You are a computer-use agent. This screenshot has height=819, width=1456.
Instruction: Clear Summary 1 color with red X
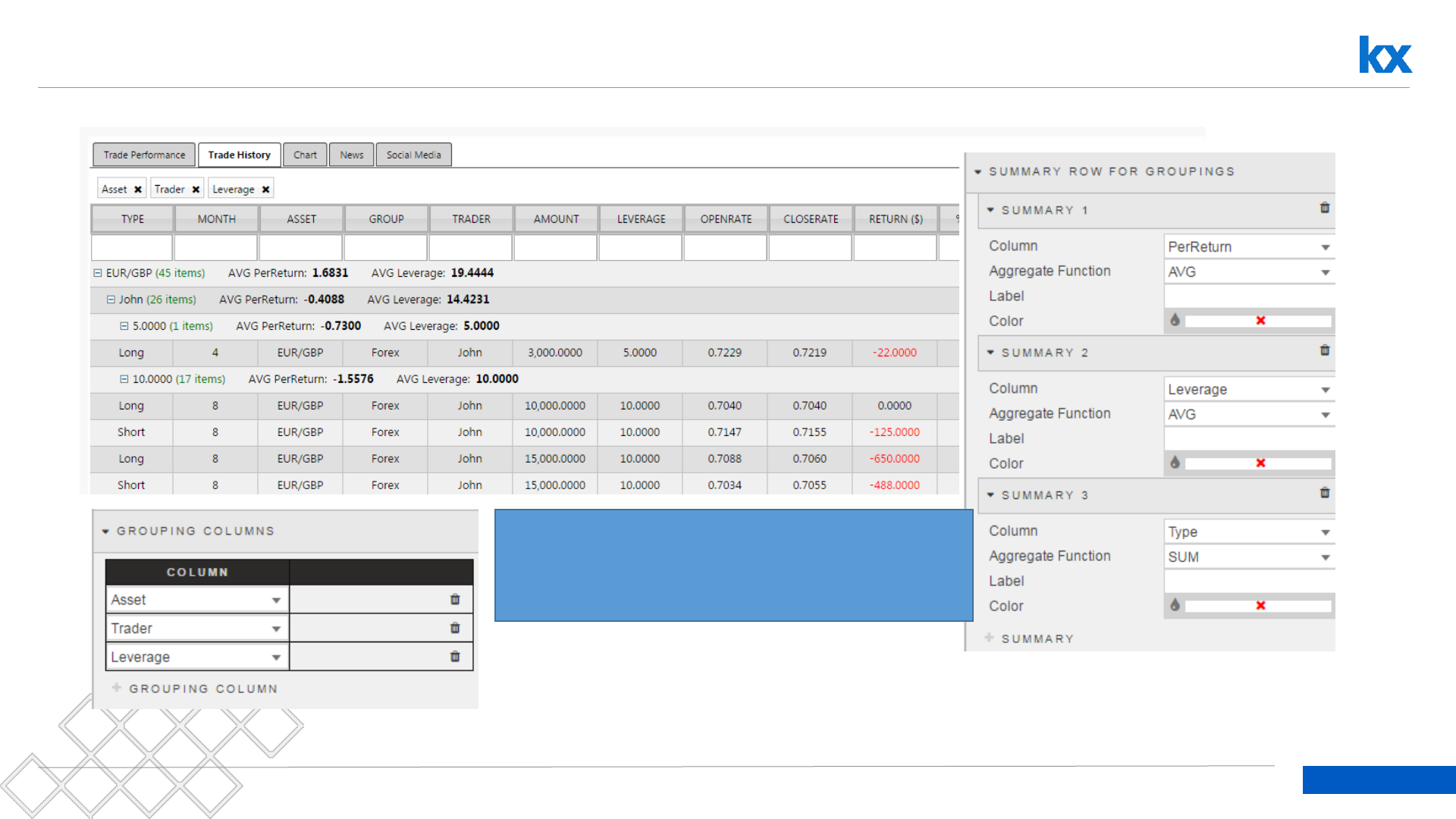[x=1260, y=321]
